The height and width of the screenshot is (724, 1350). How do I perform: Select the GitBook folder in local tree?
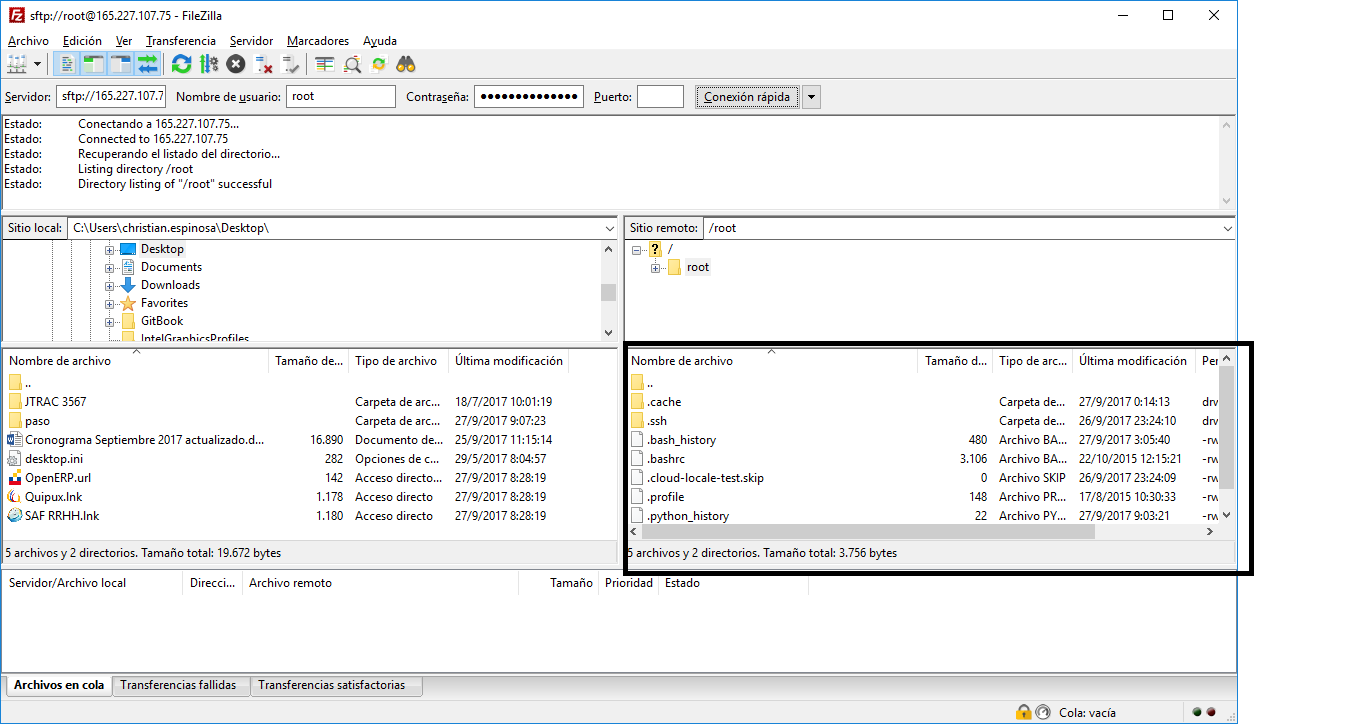162,321
